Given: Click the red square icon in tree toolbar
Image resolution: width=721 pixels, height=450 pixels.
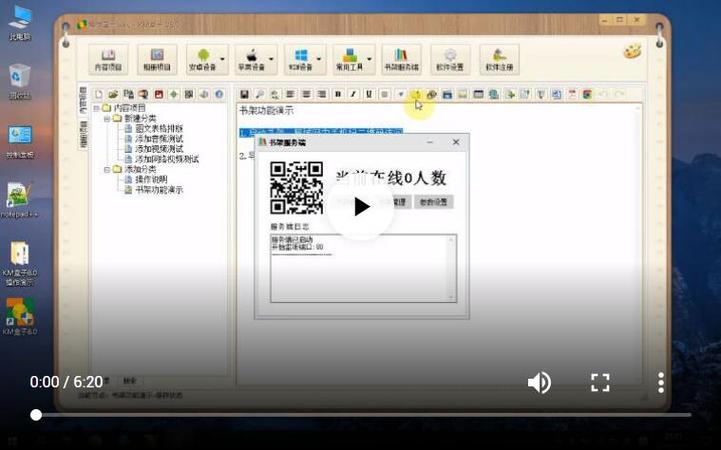Looking at the screenshot, I should 159,94.
